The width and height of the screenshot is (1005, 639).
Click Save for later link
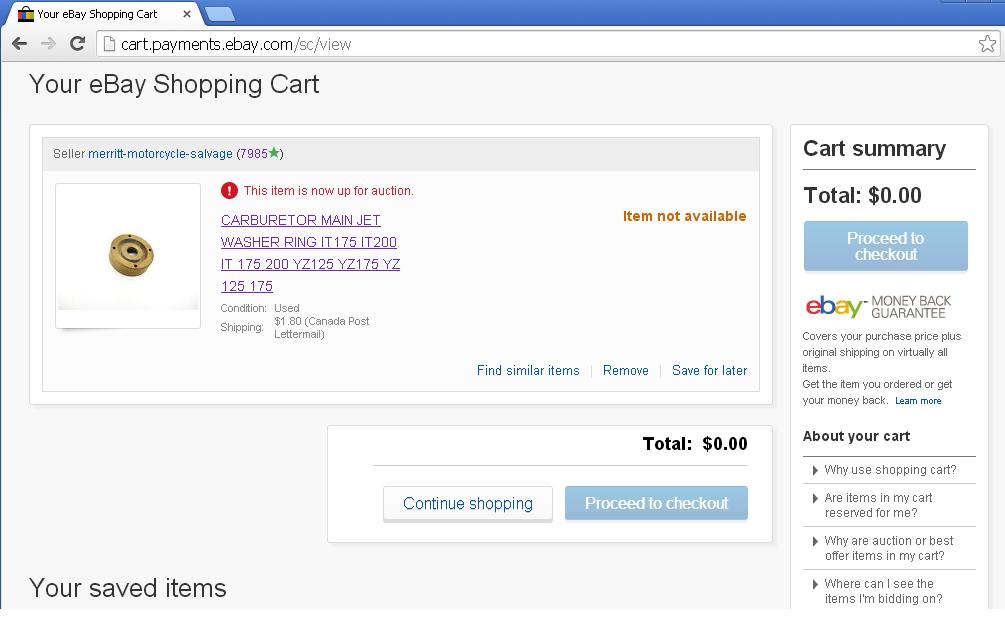tap(709, 370)
